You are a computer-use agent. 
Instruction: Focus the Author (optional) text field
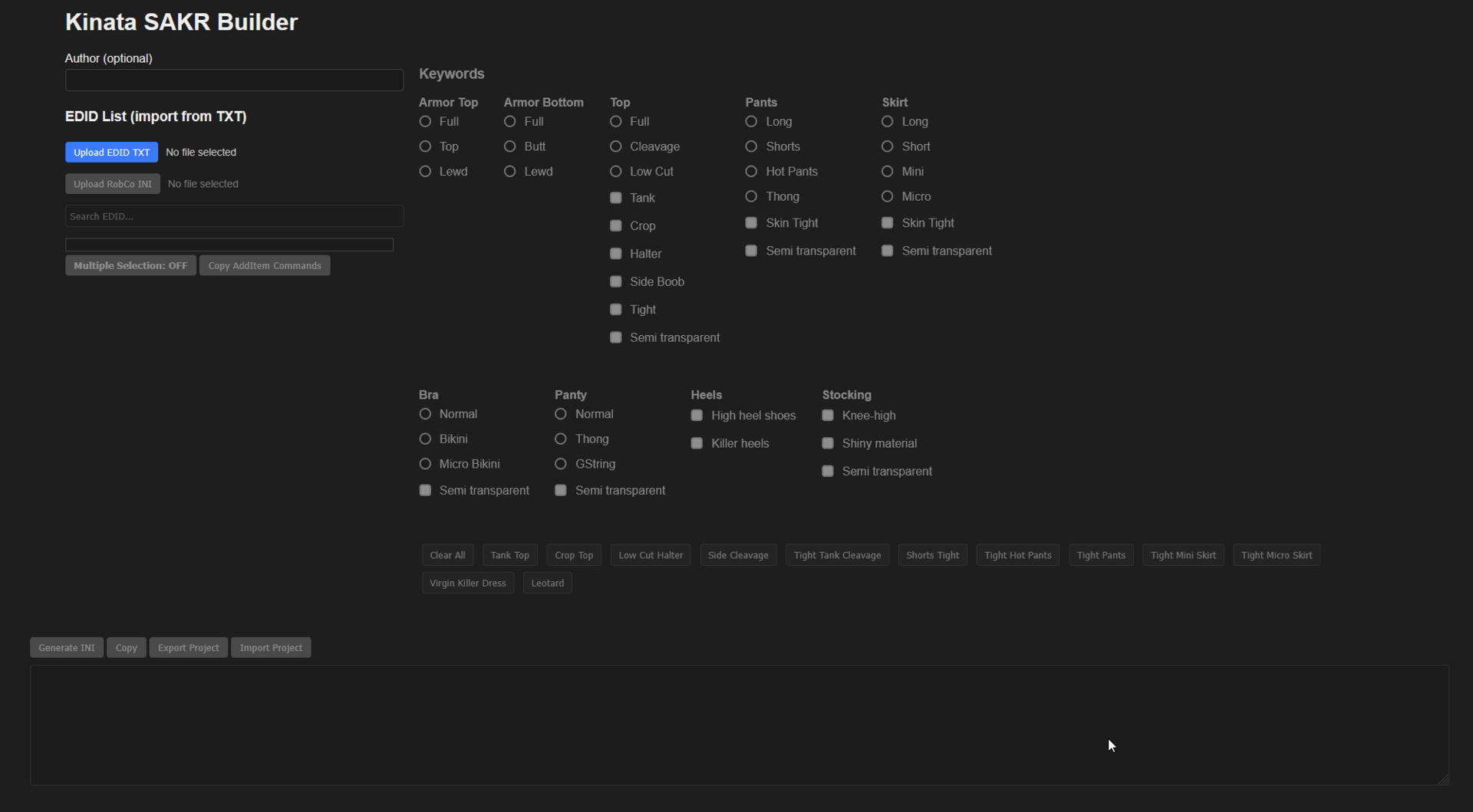pyautogui.click(x=234, y=80)
